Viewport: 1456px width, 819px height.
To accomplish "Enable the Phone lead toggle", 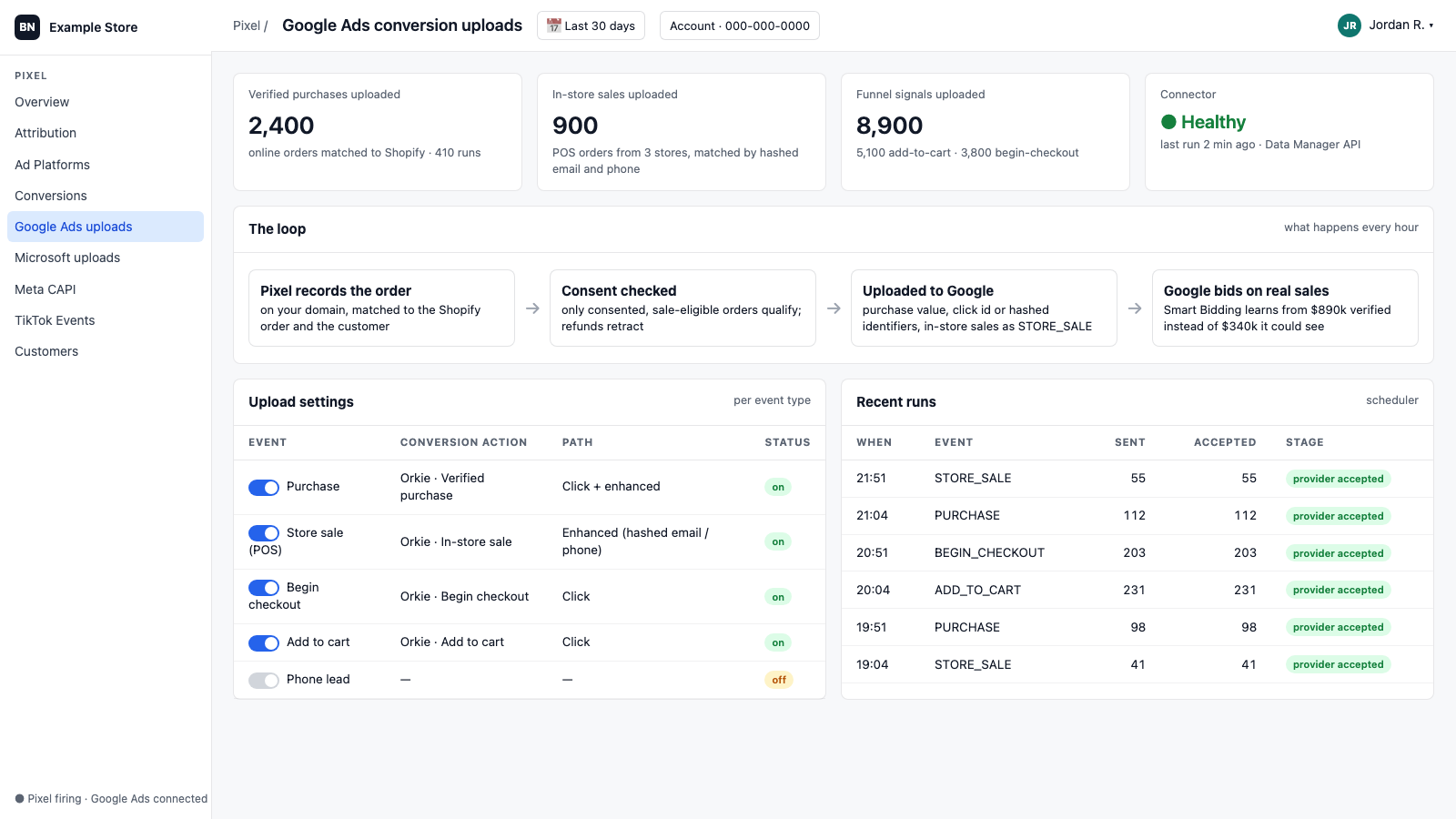I will (x=264, y=681).
